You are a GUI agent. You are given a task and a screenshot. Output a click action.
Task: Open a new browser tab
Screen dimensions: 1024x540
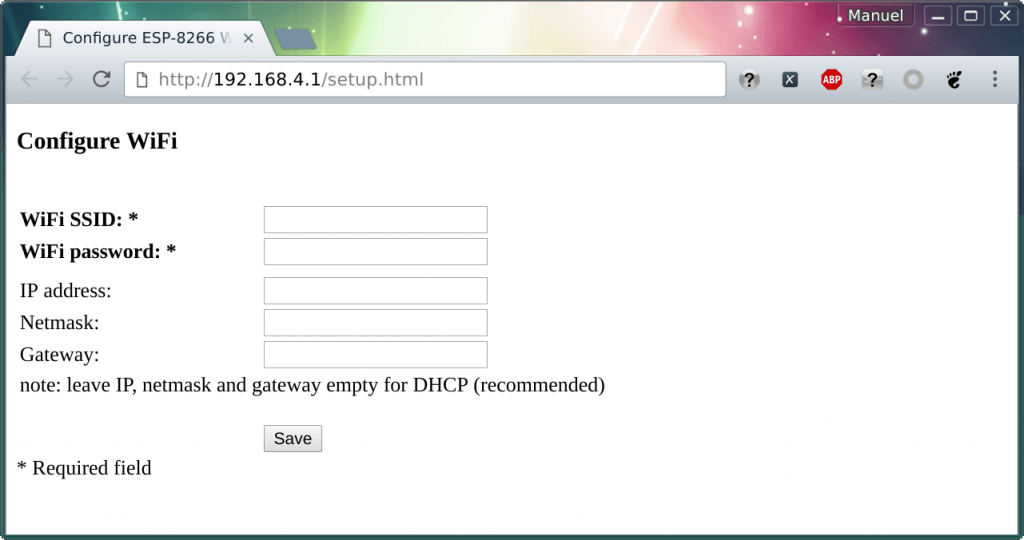point(294,39)
